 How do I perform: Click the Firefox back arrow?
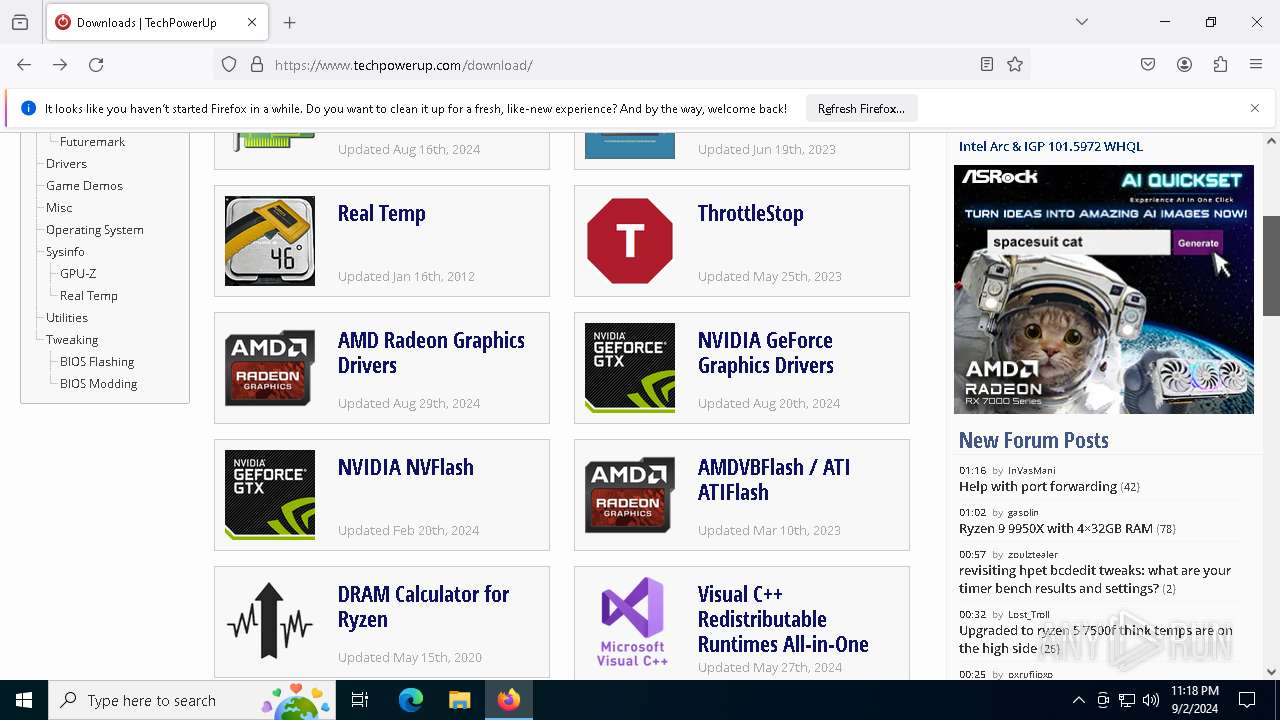(24, 65)
